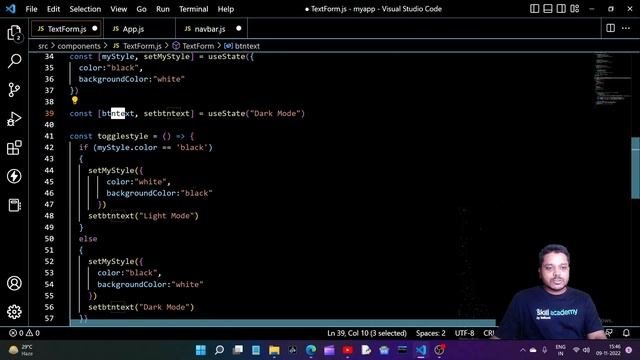Open the Accounts menu icon
The width and height of the screenshot is (640, 360).
point(14,283)
